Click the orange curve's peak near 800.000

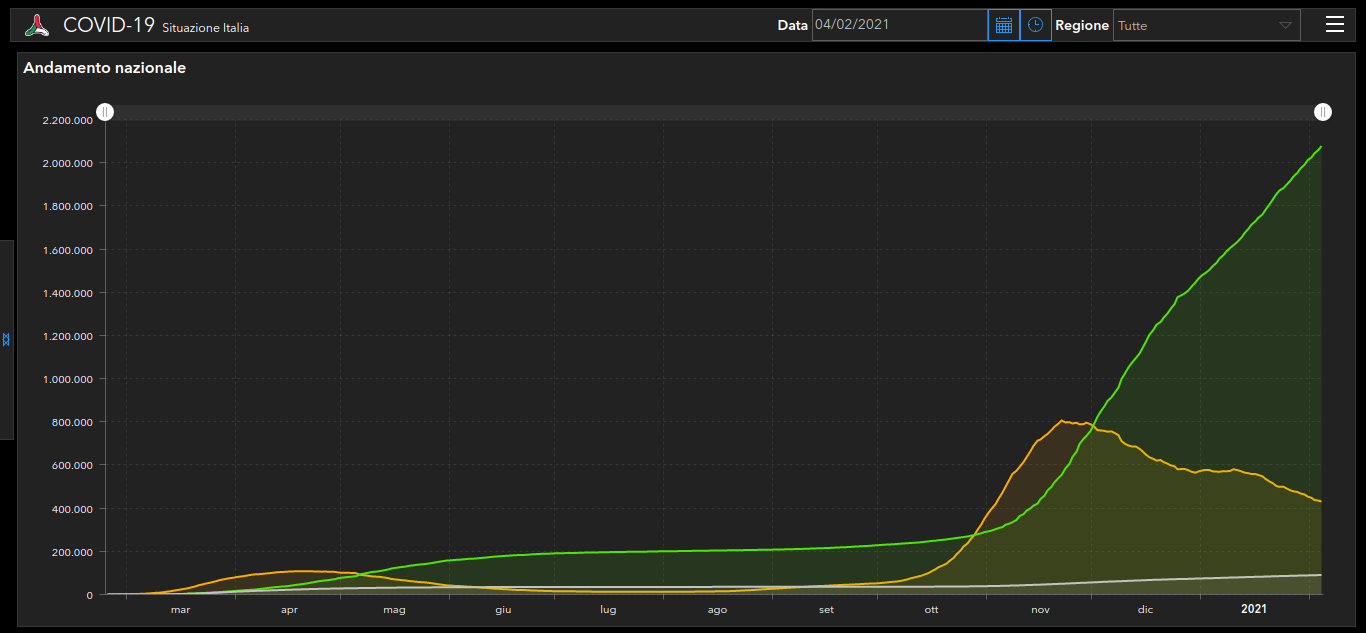1061,421
